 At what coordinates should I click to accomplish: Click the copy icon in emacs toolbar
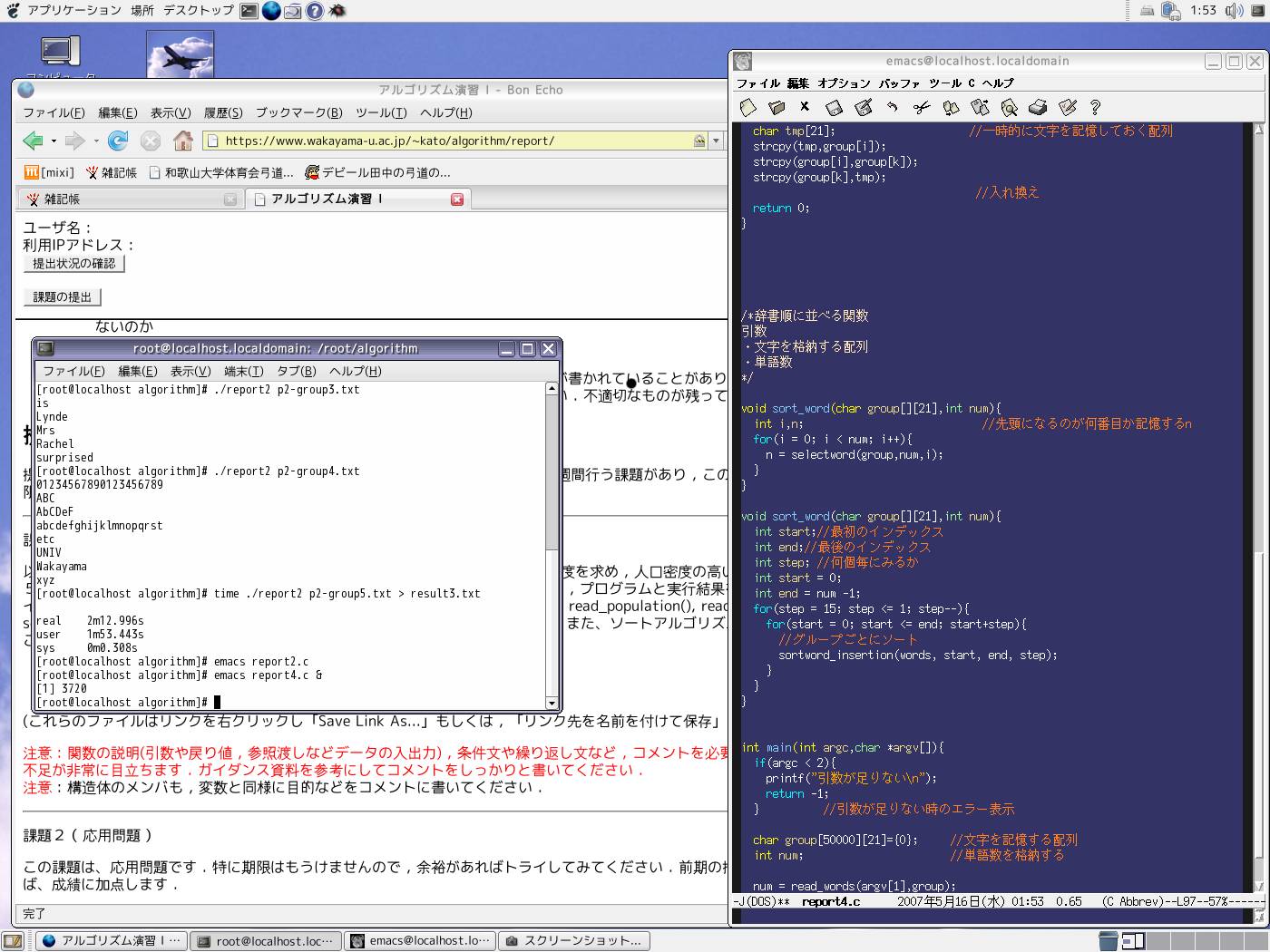tap(951, 107)
